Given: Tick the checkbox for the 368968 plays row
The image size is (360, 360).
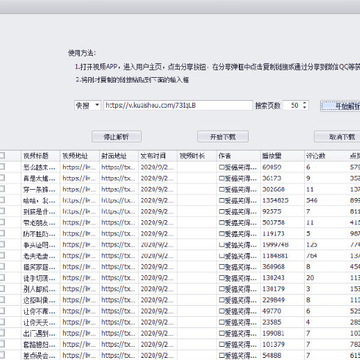Looking at the screenshot, I should point(2,266).
